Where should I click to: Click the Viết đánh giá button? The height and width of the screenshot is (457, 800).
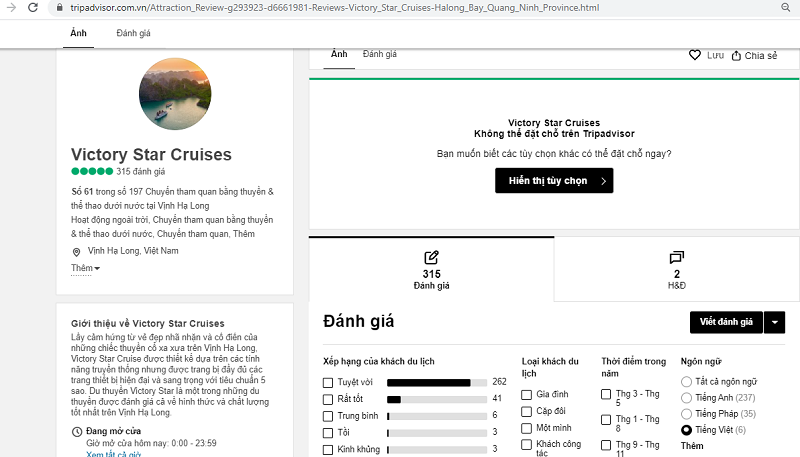click(725, 322)
